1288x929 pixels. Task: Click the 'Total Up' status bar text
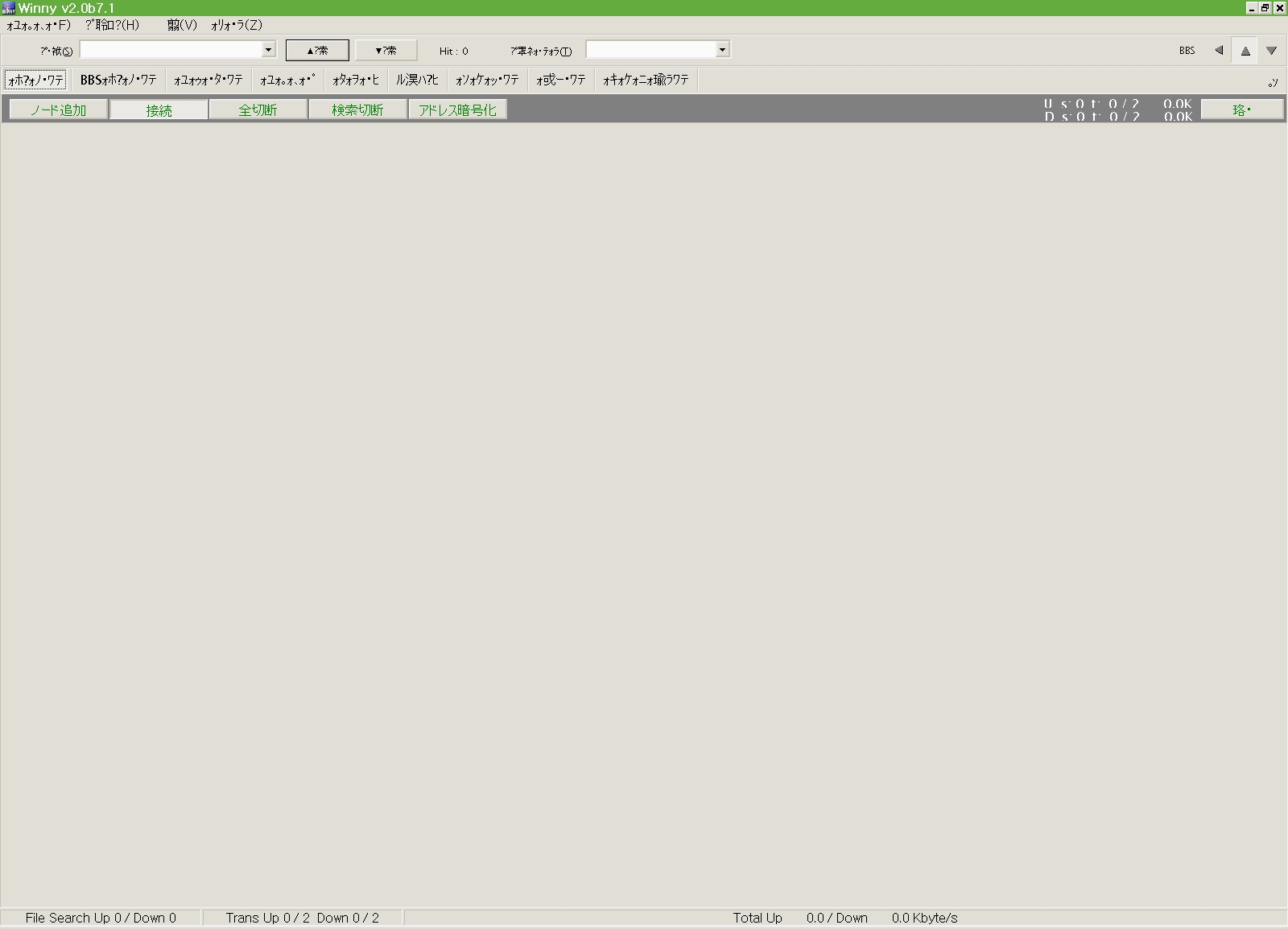[758, 918]
